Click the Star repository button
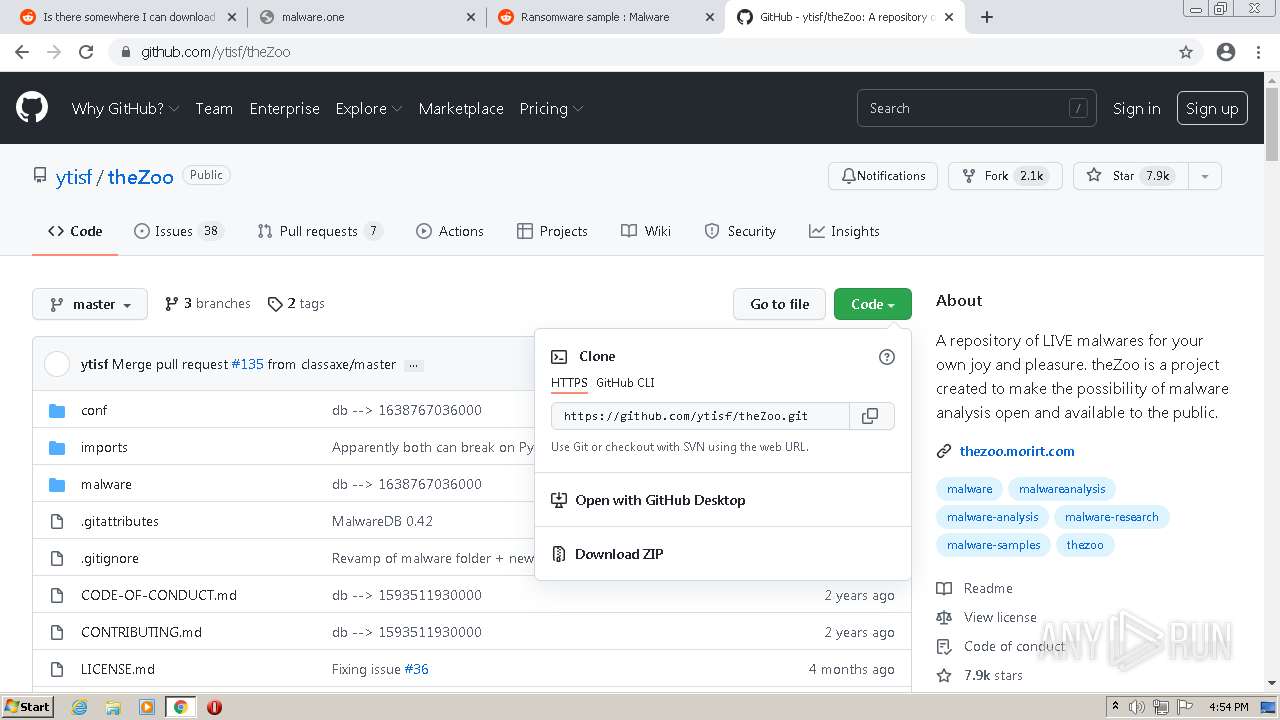This screenshot has width=1280, height=720. click(1131, 176)
